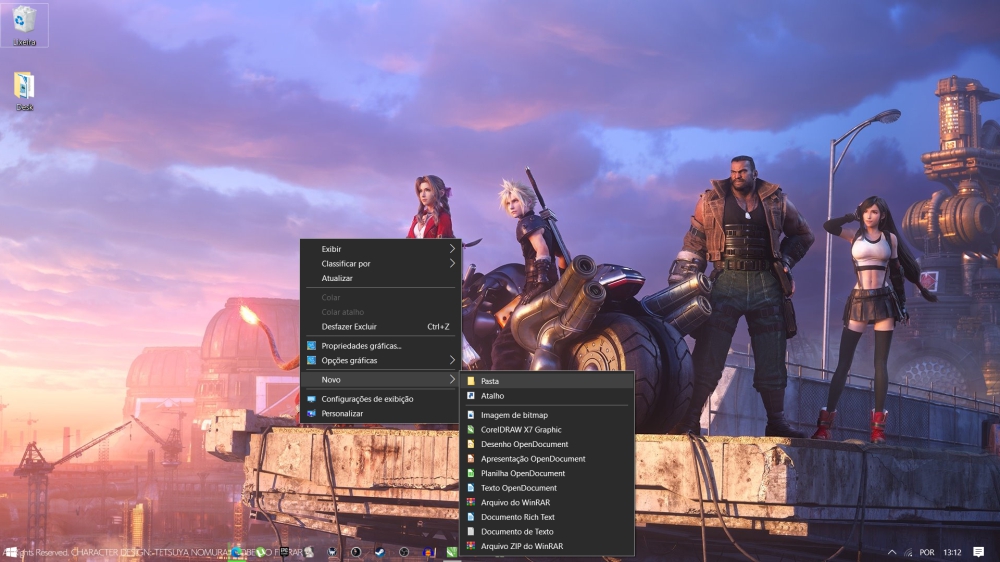This screenshot has height=562, width=1000.
Task: Open Configurações de exibição
Action: 381,399
